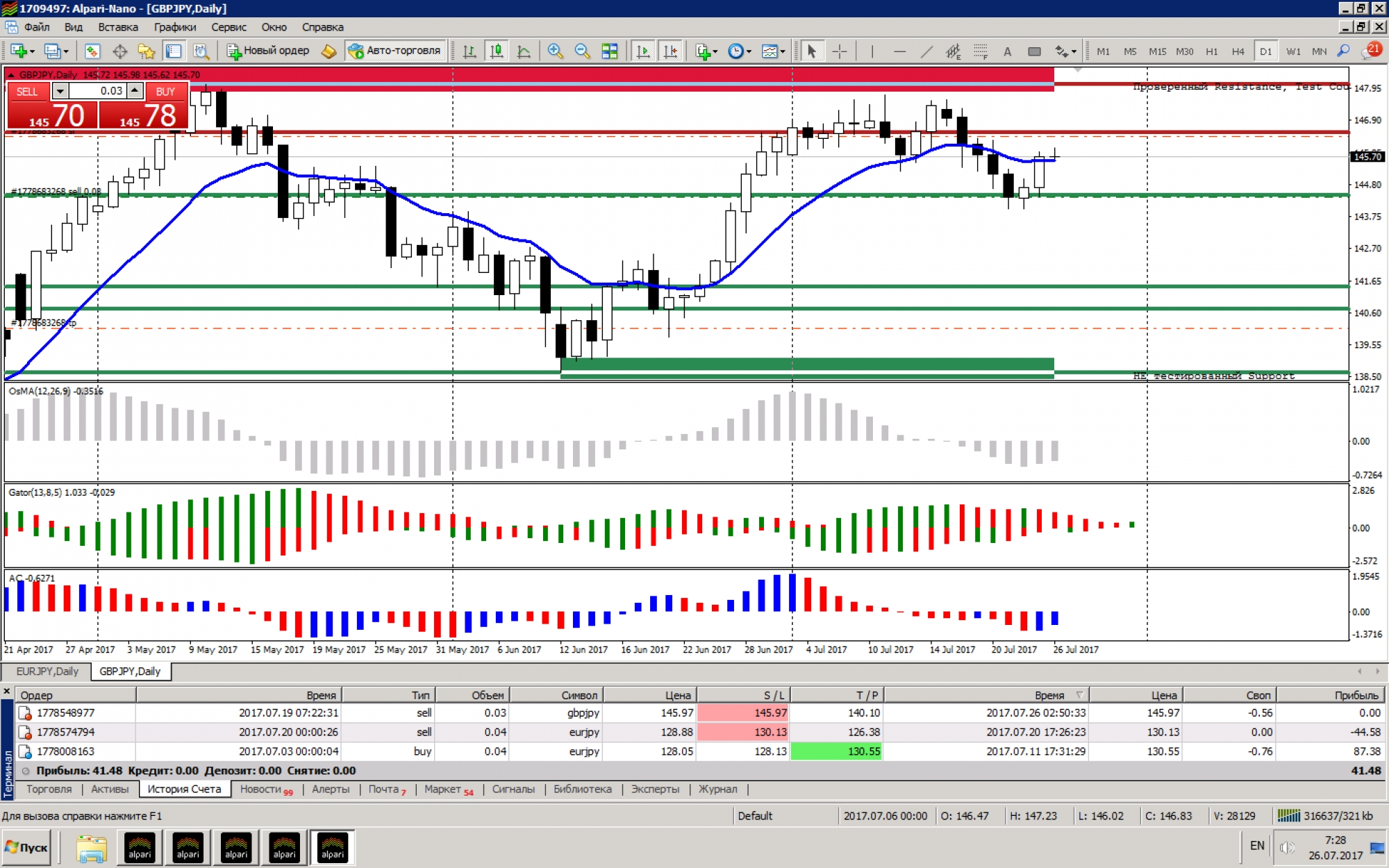Click the Новый ордер button

[269, 51]
